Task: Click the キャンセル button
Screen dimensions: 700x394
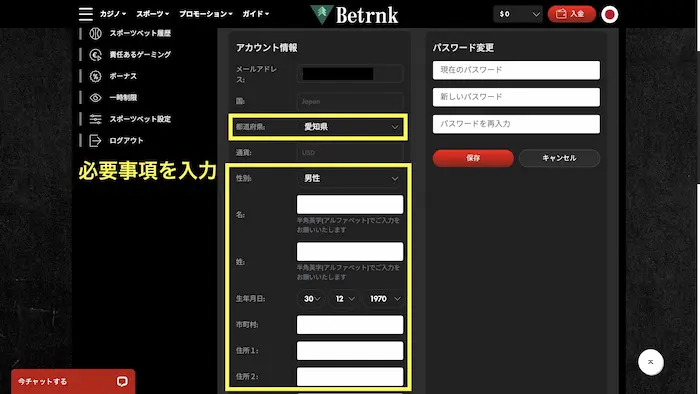Action: (559, 158)
